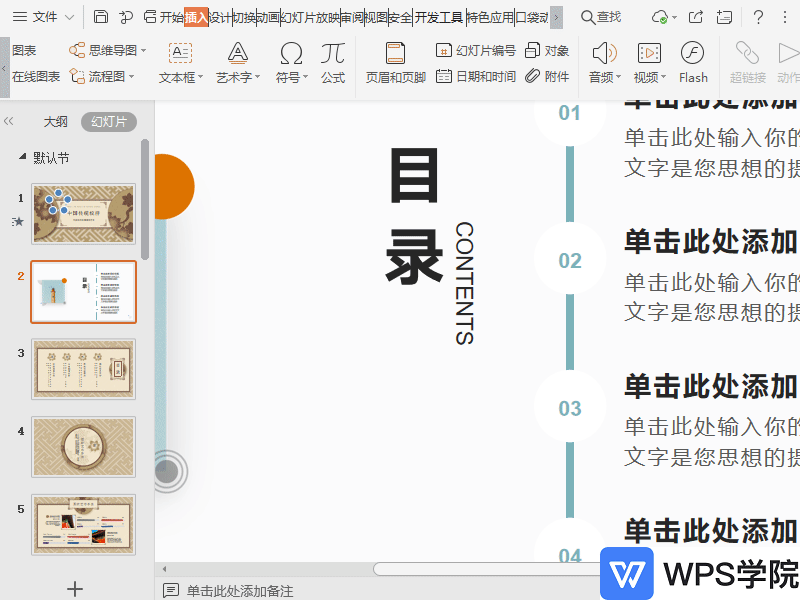Expand the Mind Map (思维导图) dropdown
This screenshot has height=600, width=800.
109,50
